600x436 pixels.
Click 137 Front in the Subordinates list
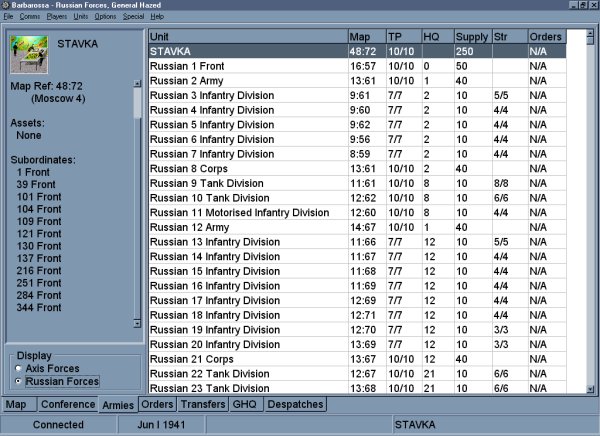[39, 258]
